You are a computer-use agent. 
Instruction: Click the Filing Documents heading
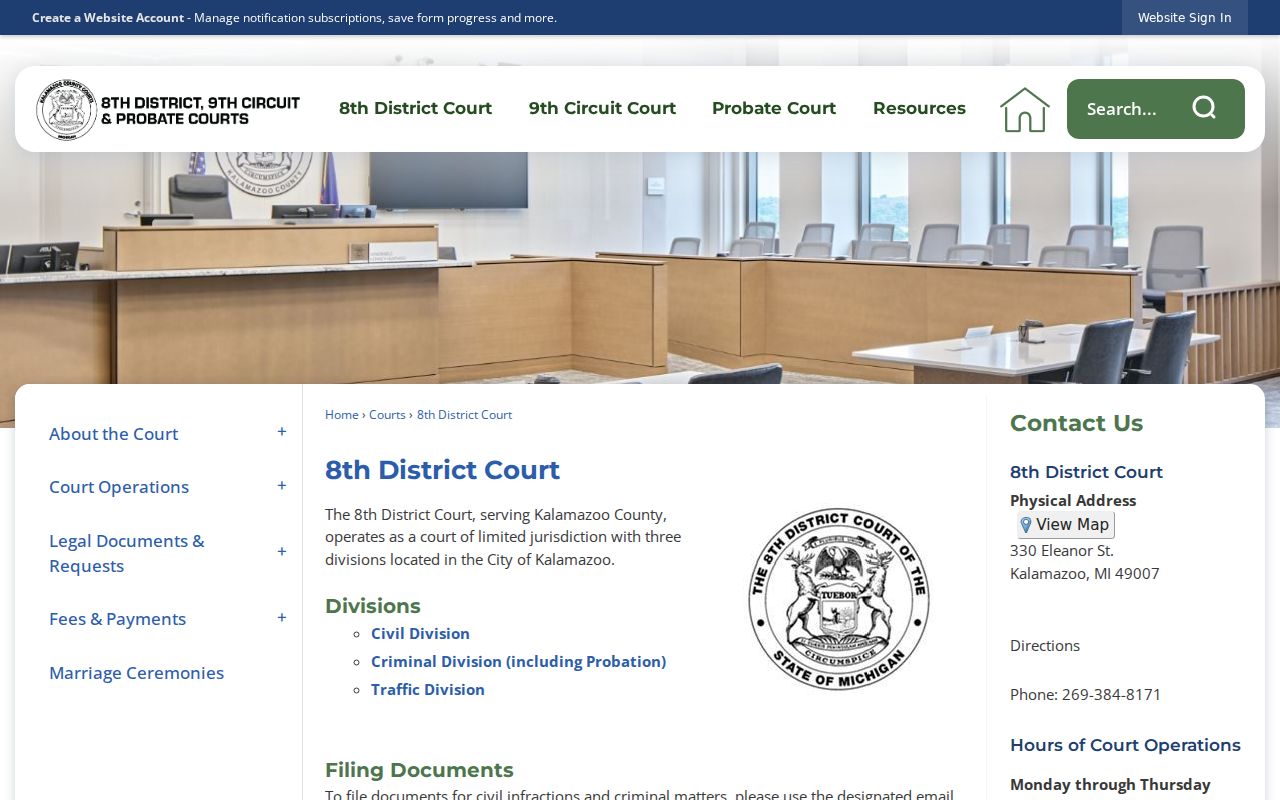pyautogui.click(x=419, y=770)
